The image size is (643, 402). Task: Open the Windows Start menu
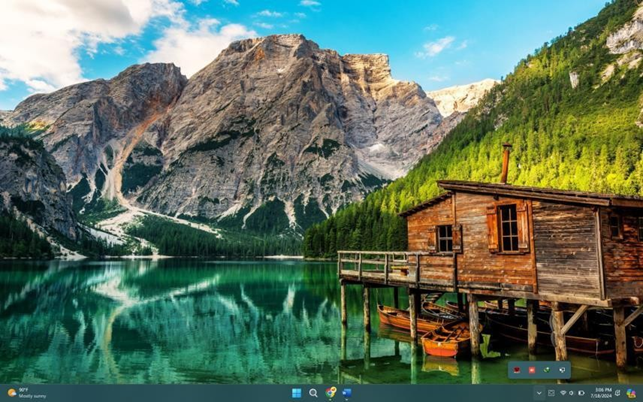296,393
